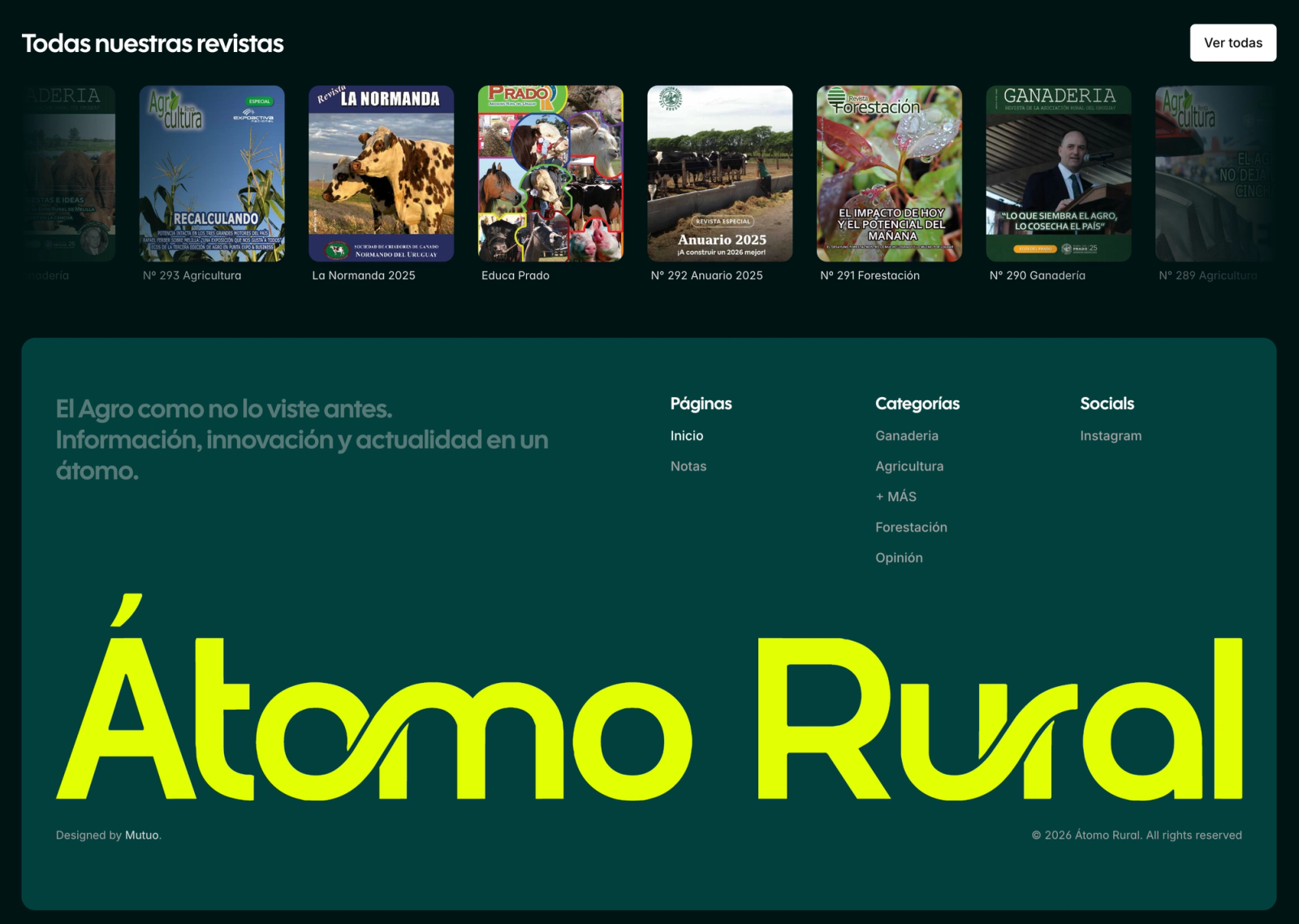
Task: Open the Notas footer link
Action: [688, 466]
